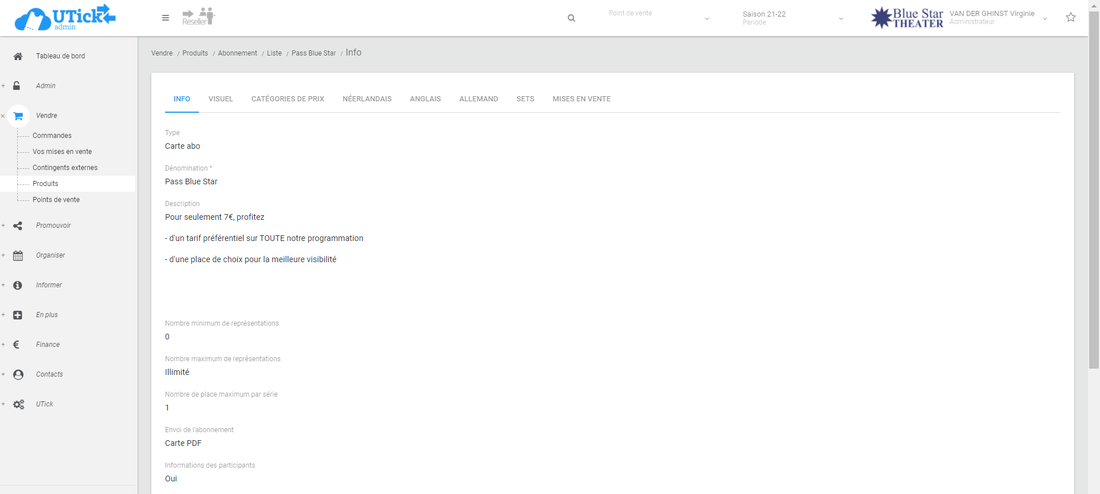Click the Reseller icon in header
Viewport: 1100px width, 494px height.
(x=198, y=16)
